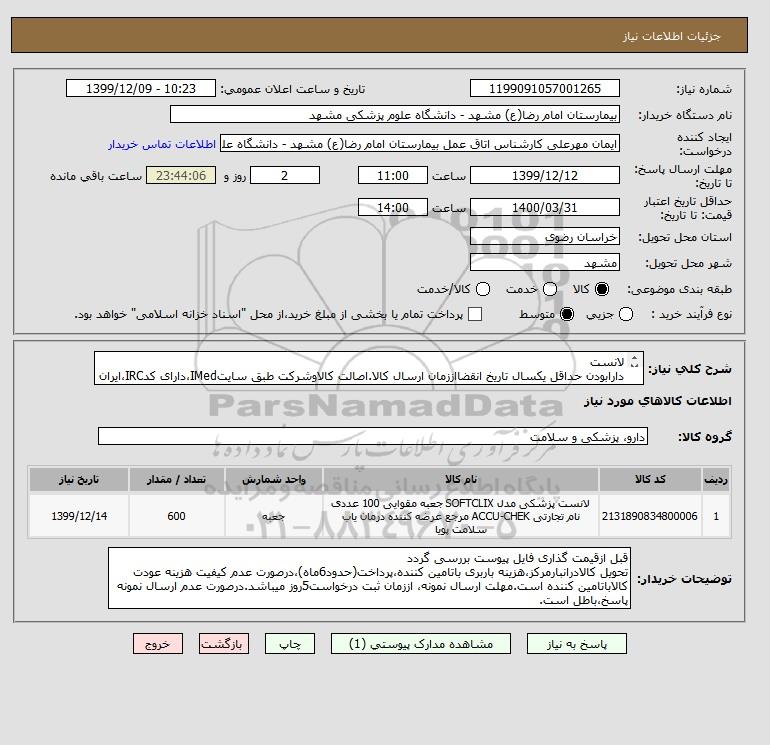770x745 pixels.
Task: Click the delivery province field خراسان رضوی
Action: pos(545,237)
